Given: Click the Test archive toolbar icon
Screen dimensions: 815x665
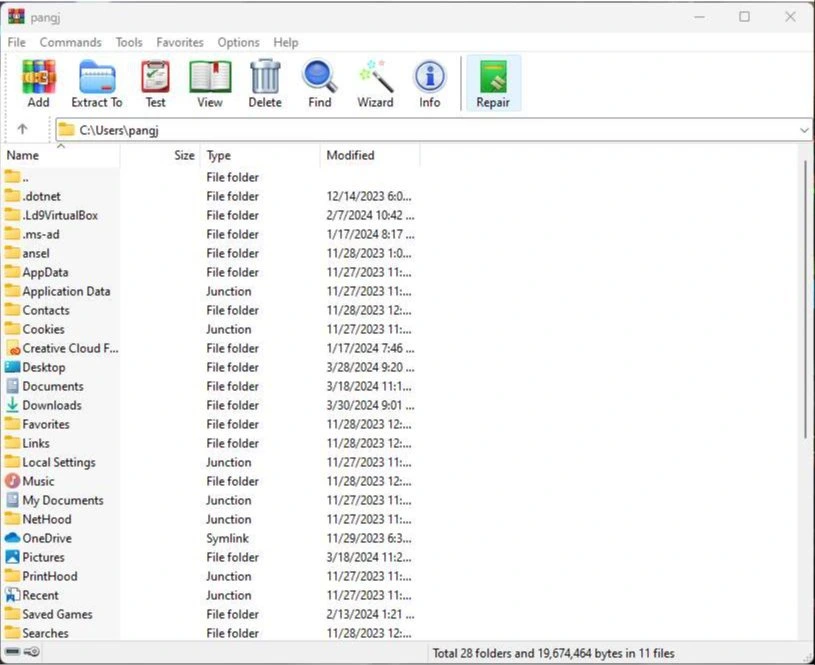Looking at the screenshot, I should [x=155, y=76].
